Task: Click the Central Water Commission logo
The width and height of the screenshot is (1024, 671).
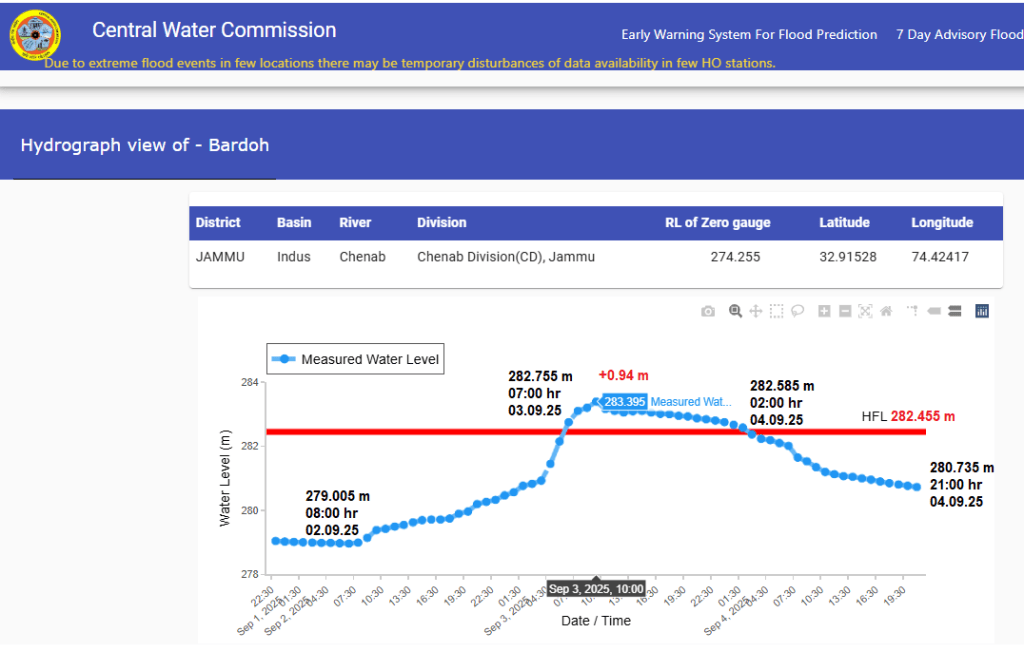Action: pos(34,37)
